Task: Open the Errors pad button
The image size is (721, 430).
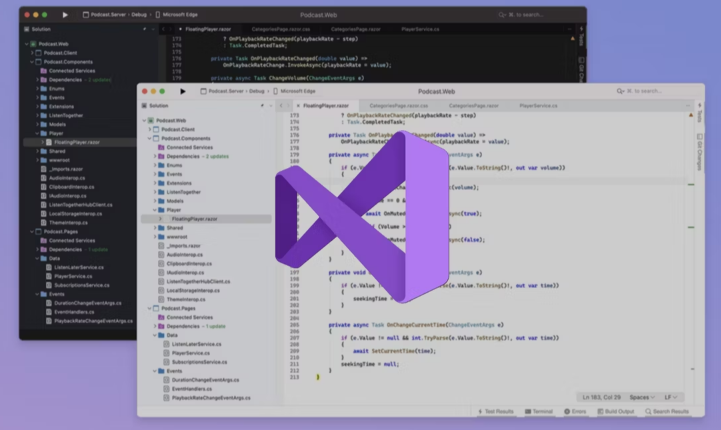Action: pyautogui.click(x=575, y=412)
